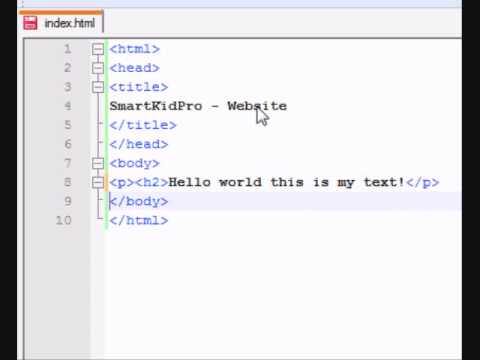The width and height of the screenshot is (480, 360).
Task: Click the closing </p> tag
Action: [423, 183]
